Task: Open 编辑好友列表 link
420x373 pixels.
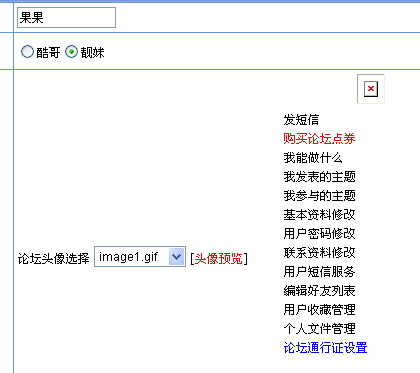Action: click(319, 291)
